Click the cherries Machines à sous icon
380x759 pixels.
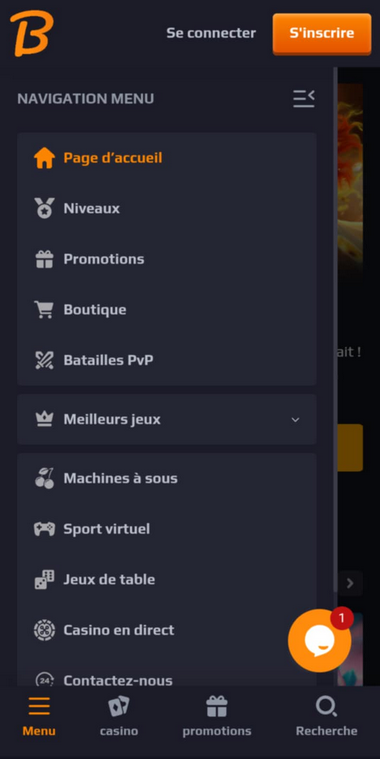pos(44,478)
